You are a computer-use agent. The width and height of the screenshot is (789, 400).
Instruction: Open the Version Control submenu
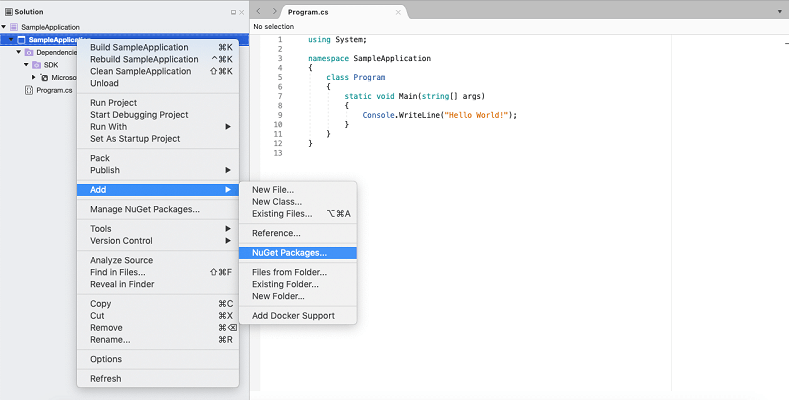pos(157,241)
